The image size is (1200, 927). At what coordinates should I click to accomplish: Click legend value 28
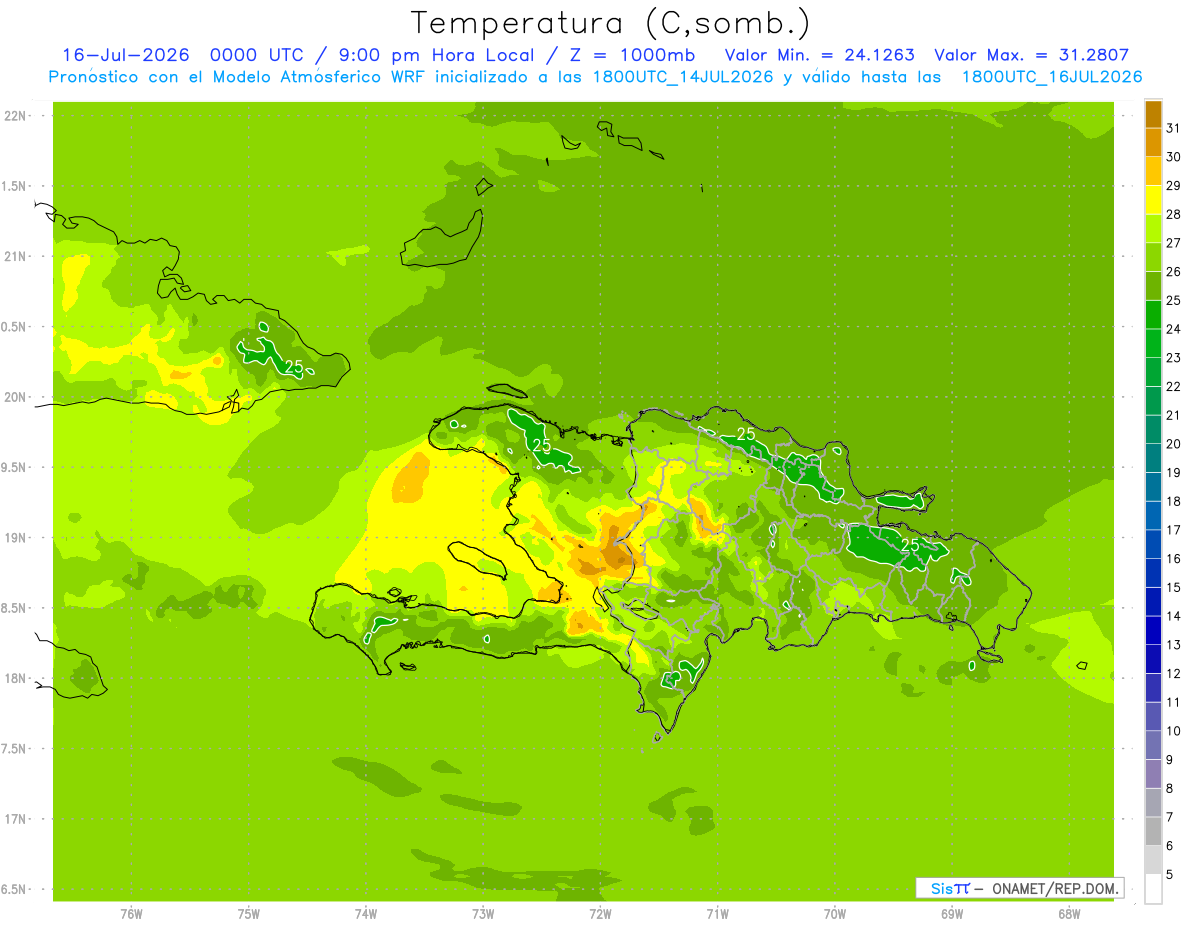coord(1173,215)
